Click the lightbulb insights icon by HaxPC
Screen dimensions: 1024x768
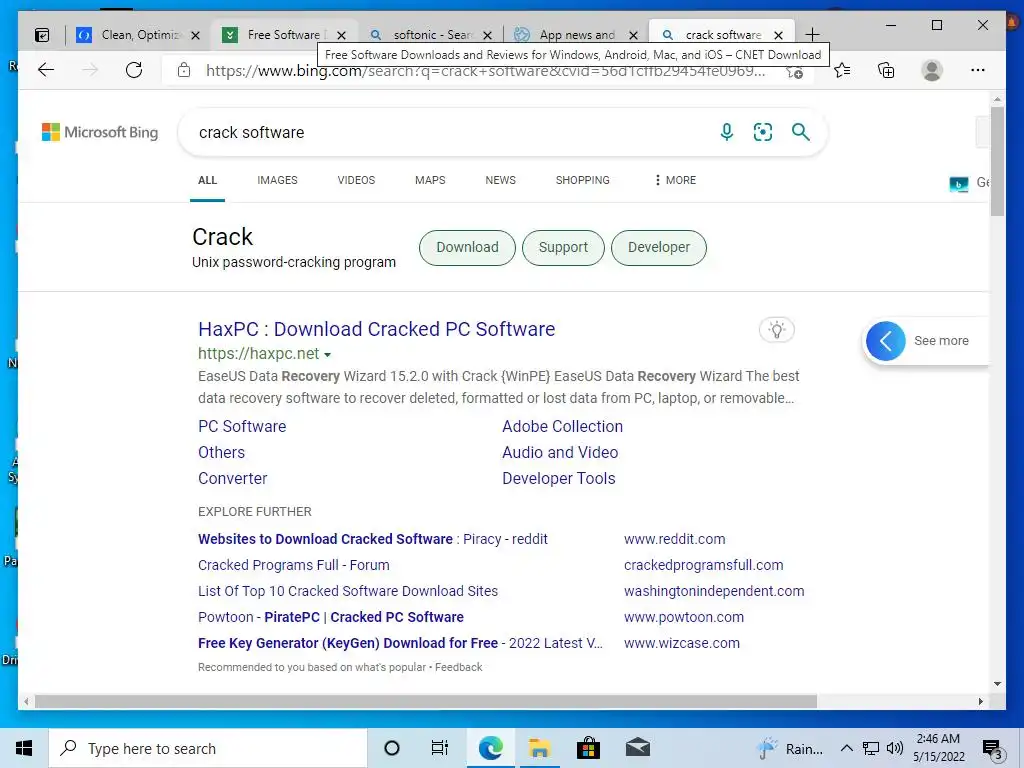[776, 330]
